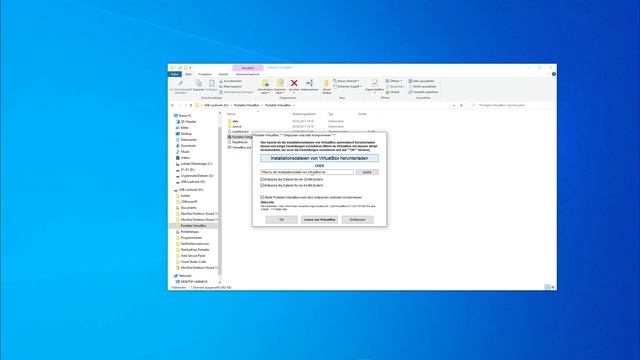Select Videos in the navigation pane
Viewport: 640px width, 360px height.
pos(183,158)
